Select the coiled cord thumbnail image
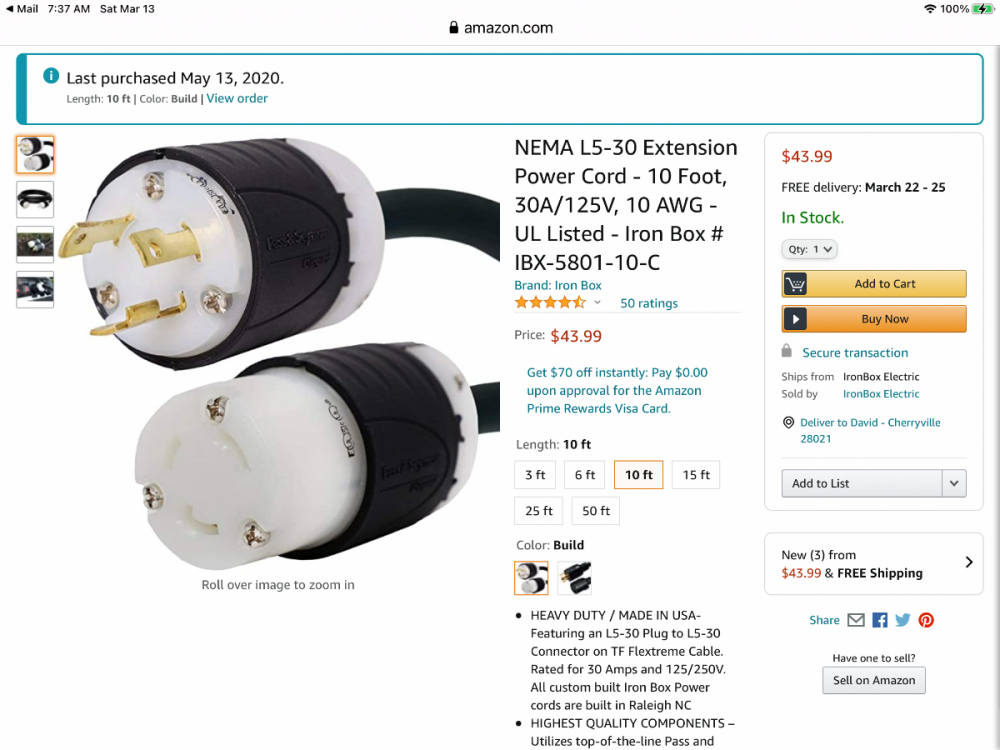The height and width of the screenshot is (750, 1000). tap(35, 200)
